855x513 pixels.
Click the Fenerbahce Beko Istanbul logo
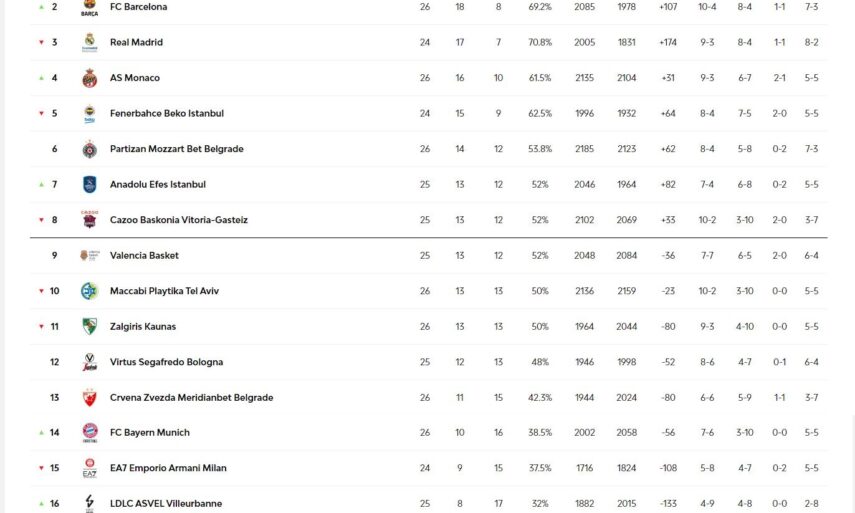point(89,113)
